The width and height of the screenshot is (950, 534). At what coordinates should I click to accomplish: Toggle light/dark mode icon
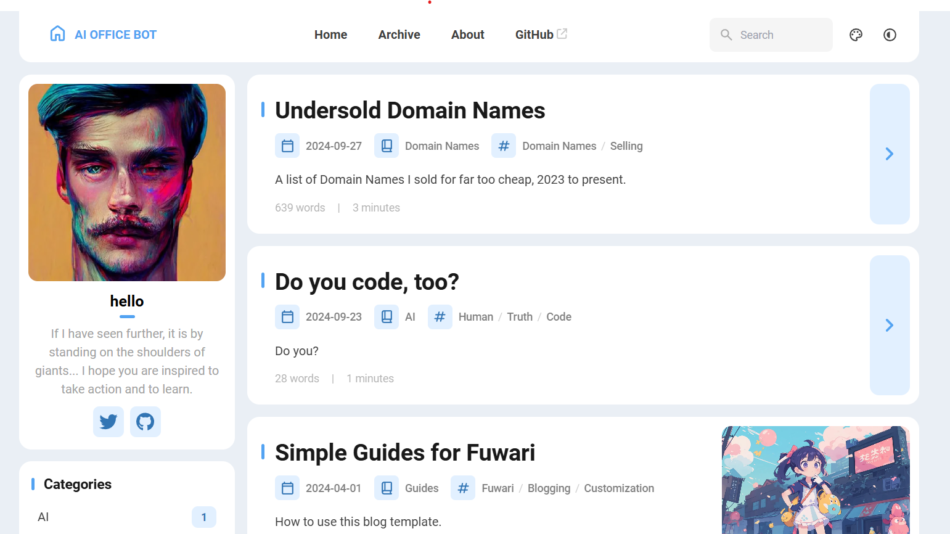tap(889, 35)
